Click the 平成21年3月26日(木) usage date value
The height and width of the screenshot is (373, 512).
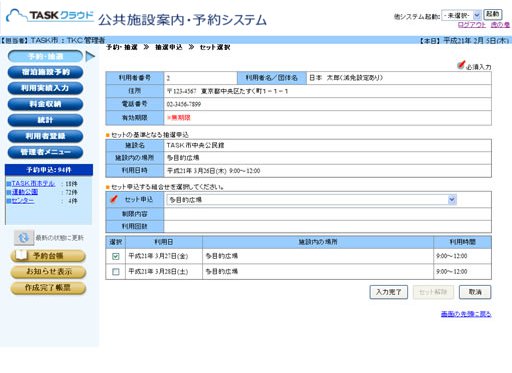coord(213,171)
